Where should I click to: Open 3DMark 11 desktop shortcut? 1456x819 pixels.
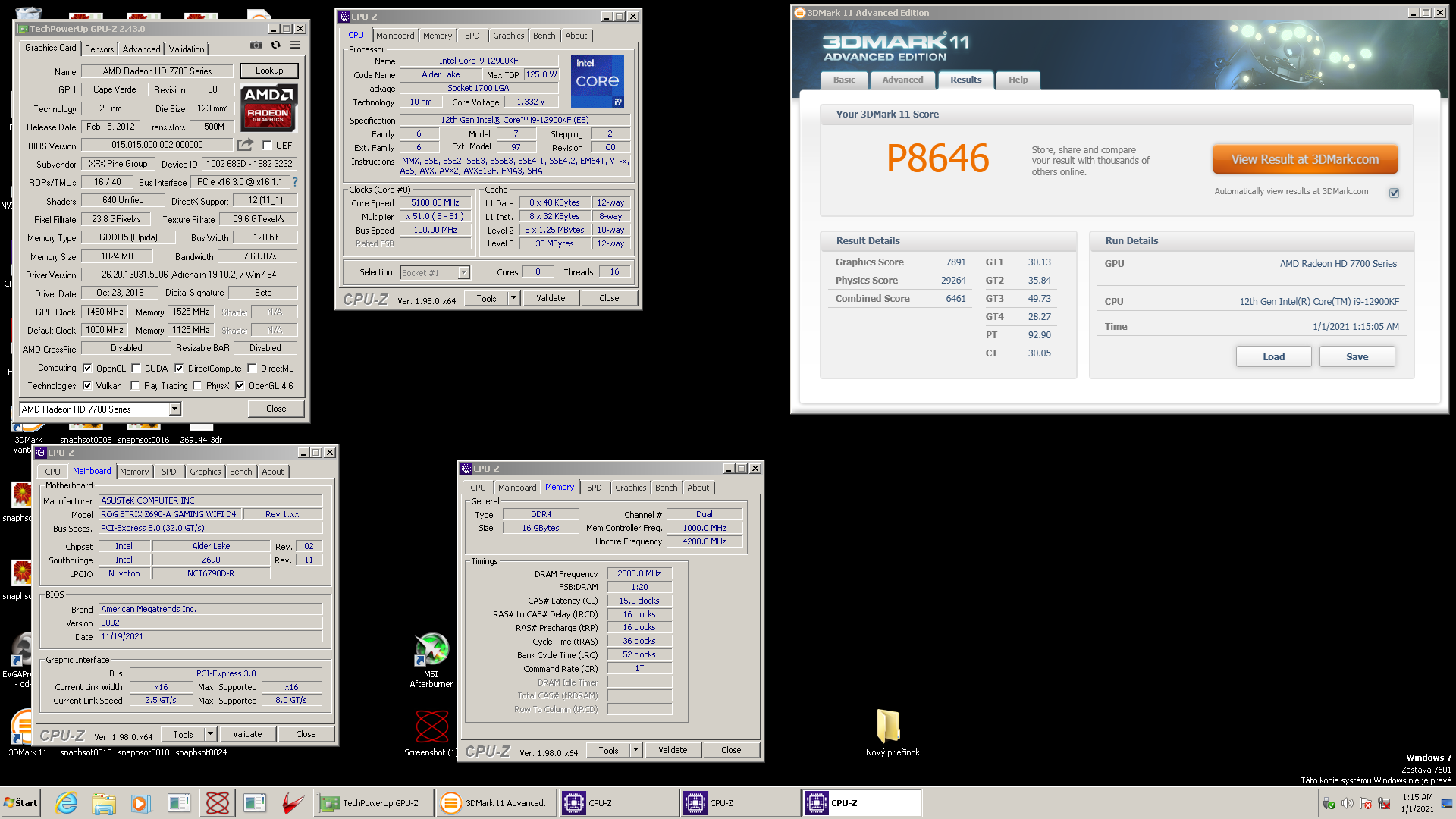pos(27,733)
